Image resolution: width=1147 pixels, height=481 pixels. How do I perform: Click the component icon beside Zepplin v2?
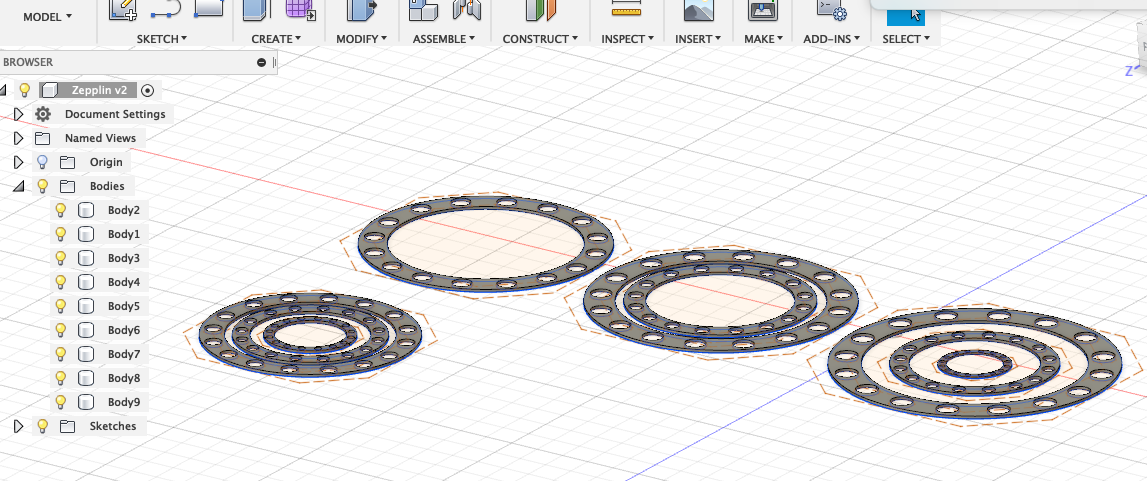(x=50, y=90)
